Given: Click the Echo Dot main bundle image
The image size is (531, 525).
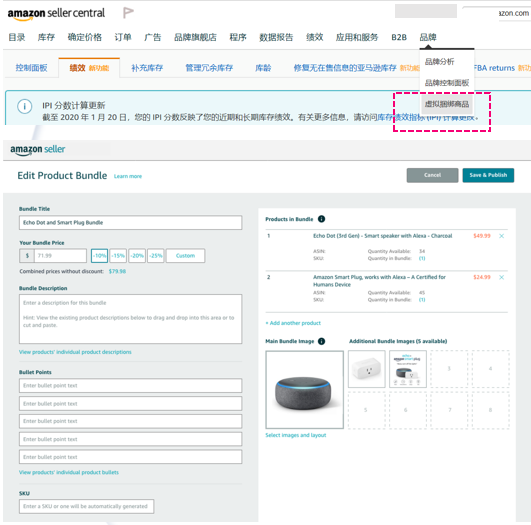Looking at the screenshot, I should point(304,390).
